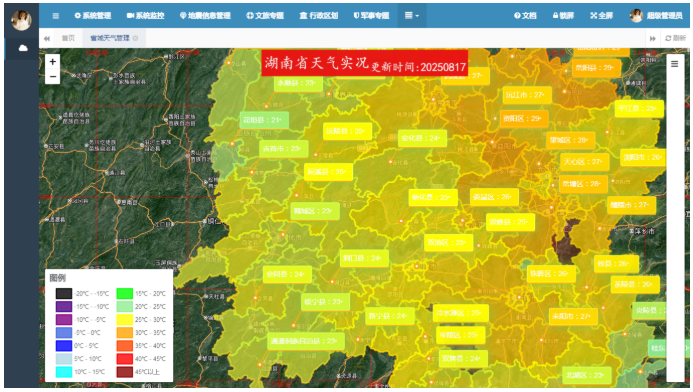Click the red 40℃ - 45℃ legend swatch
Image resolution: width=693 pixels, height=392 pixels.
coord(125,359)
